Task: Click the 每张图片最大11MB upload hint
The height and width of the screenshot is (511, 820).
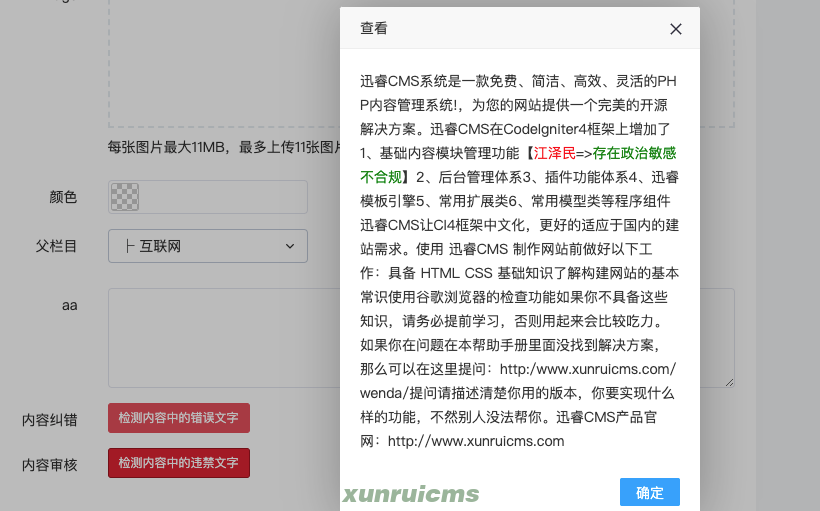Action: click(x=224, y=147)
